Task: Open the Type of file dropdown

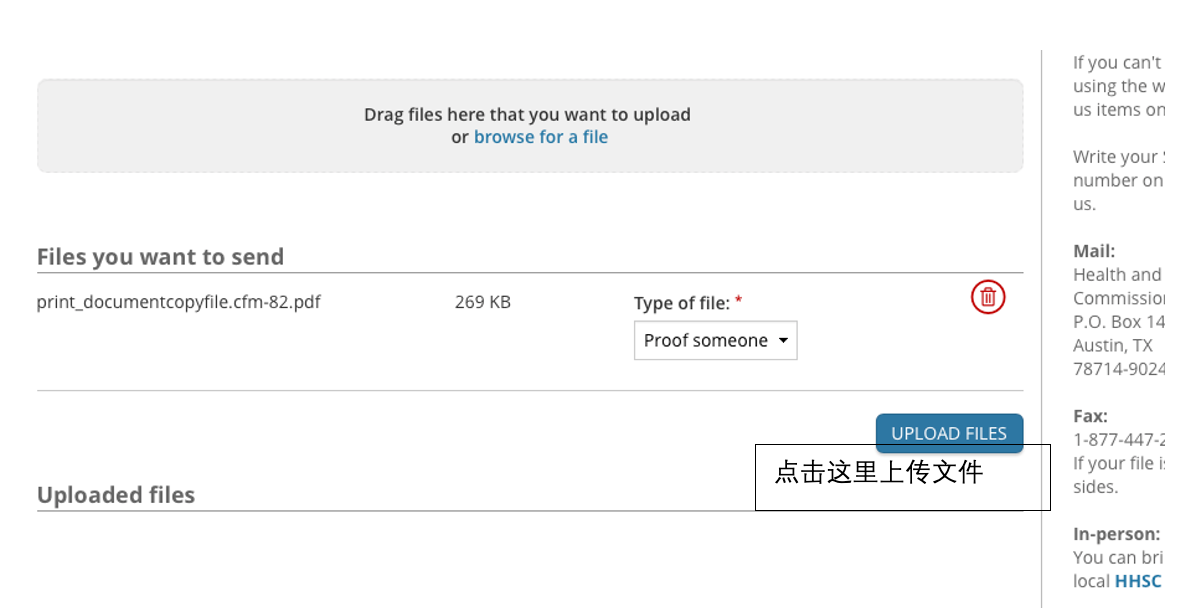Action: coord(715,340)
